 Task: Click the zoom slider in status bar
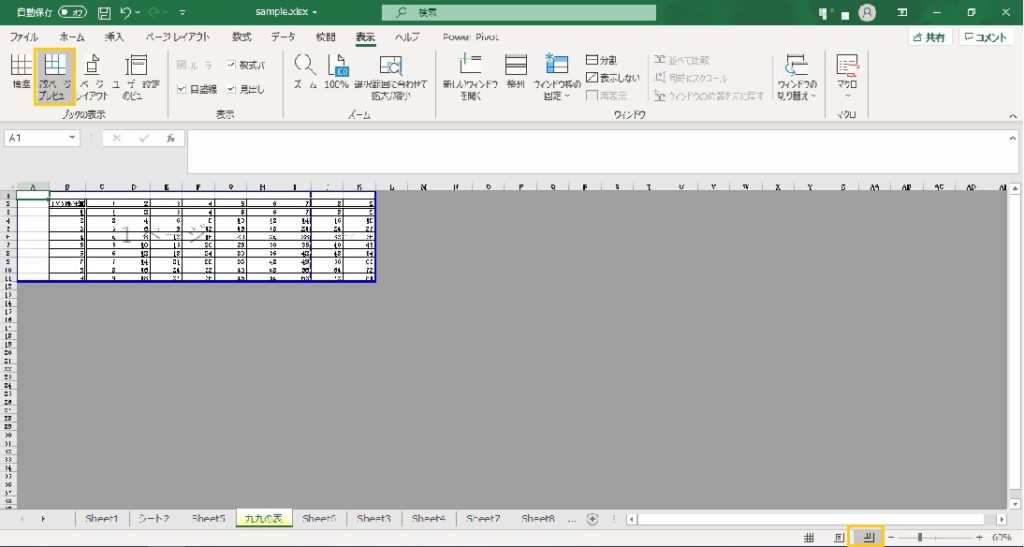click(x=920, y=538)
